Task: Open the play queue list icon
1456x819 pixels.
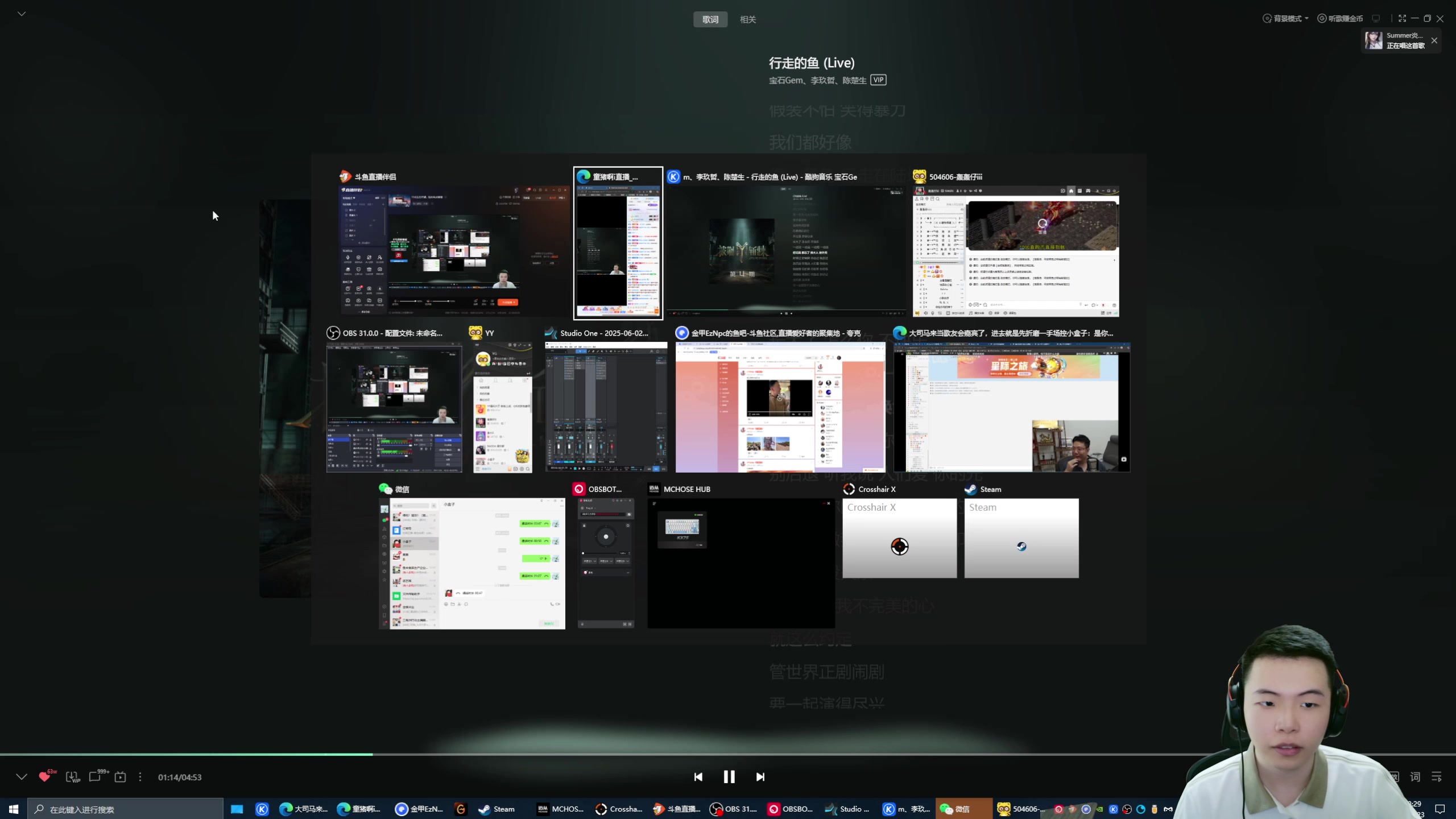Action: [x=1437, y=777]
